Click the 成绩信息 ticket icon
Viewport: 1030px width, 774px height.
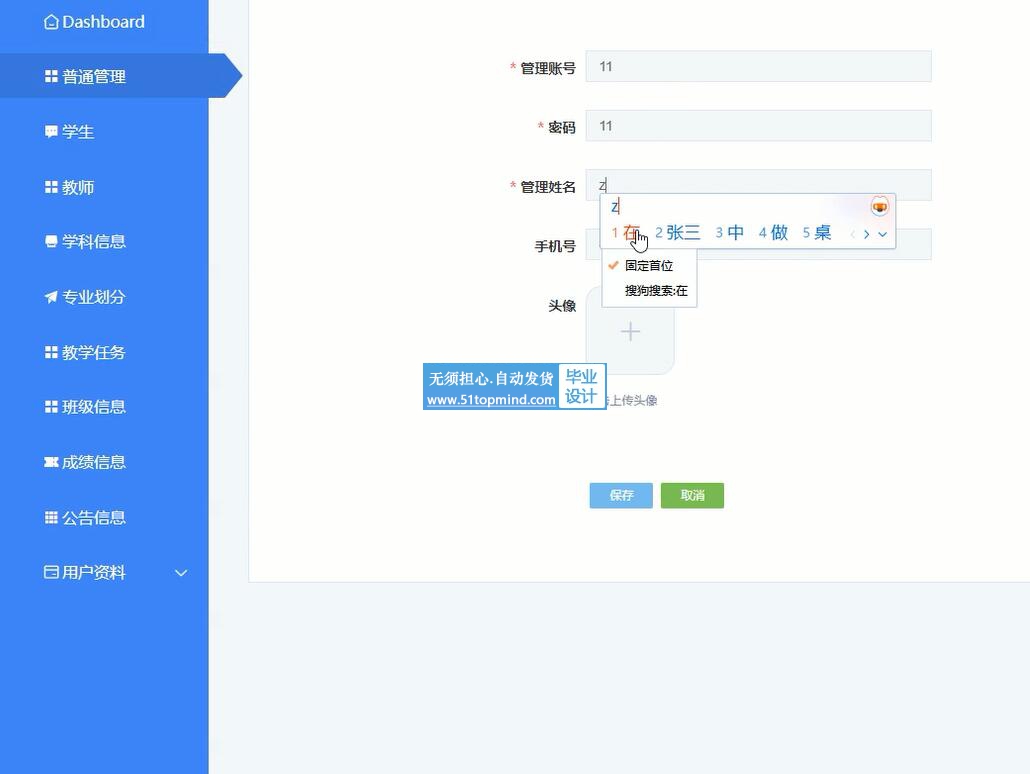(x=51, y=462)
